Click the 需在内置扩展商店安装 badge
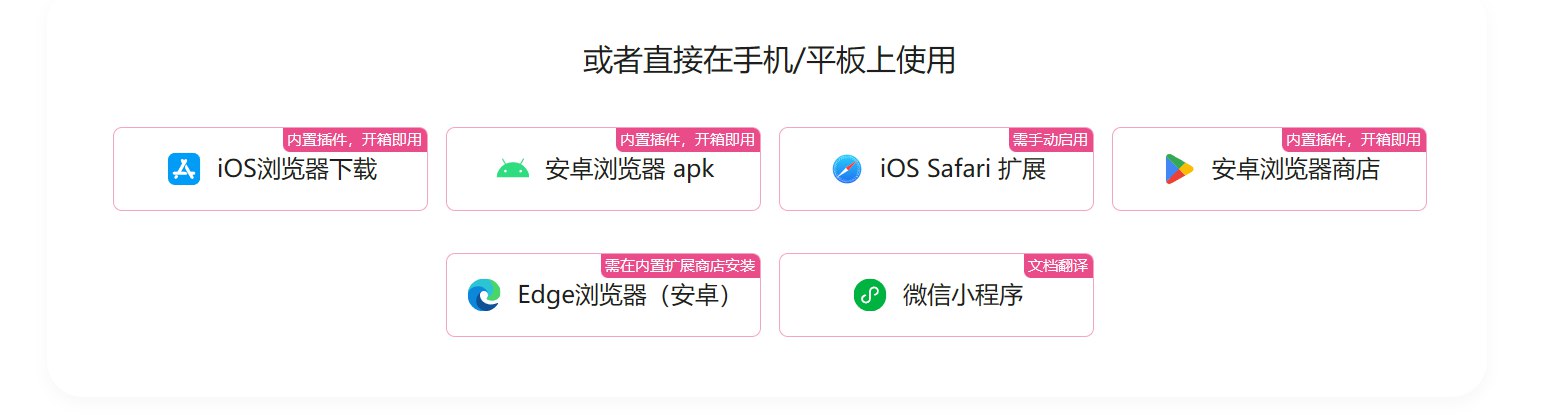 (680, 265)
